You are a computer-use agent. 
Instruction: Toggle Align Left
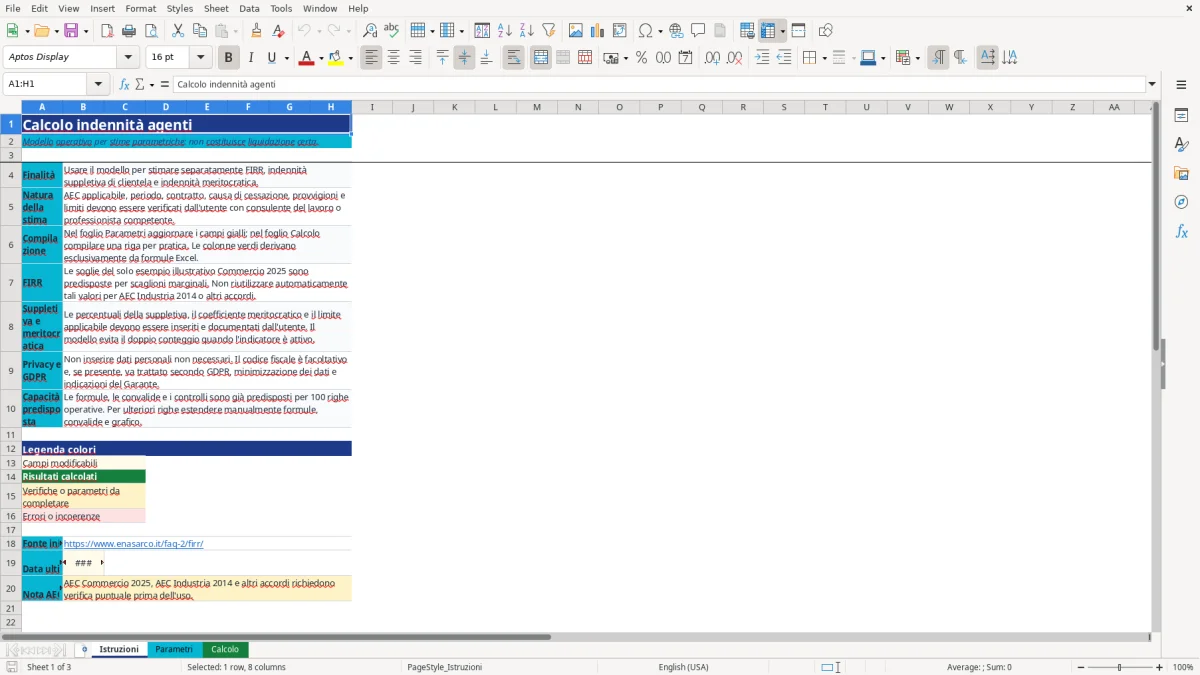tap(372, 58)
